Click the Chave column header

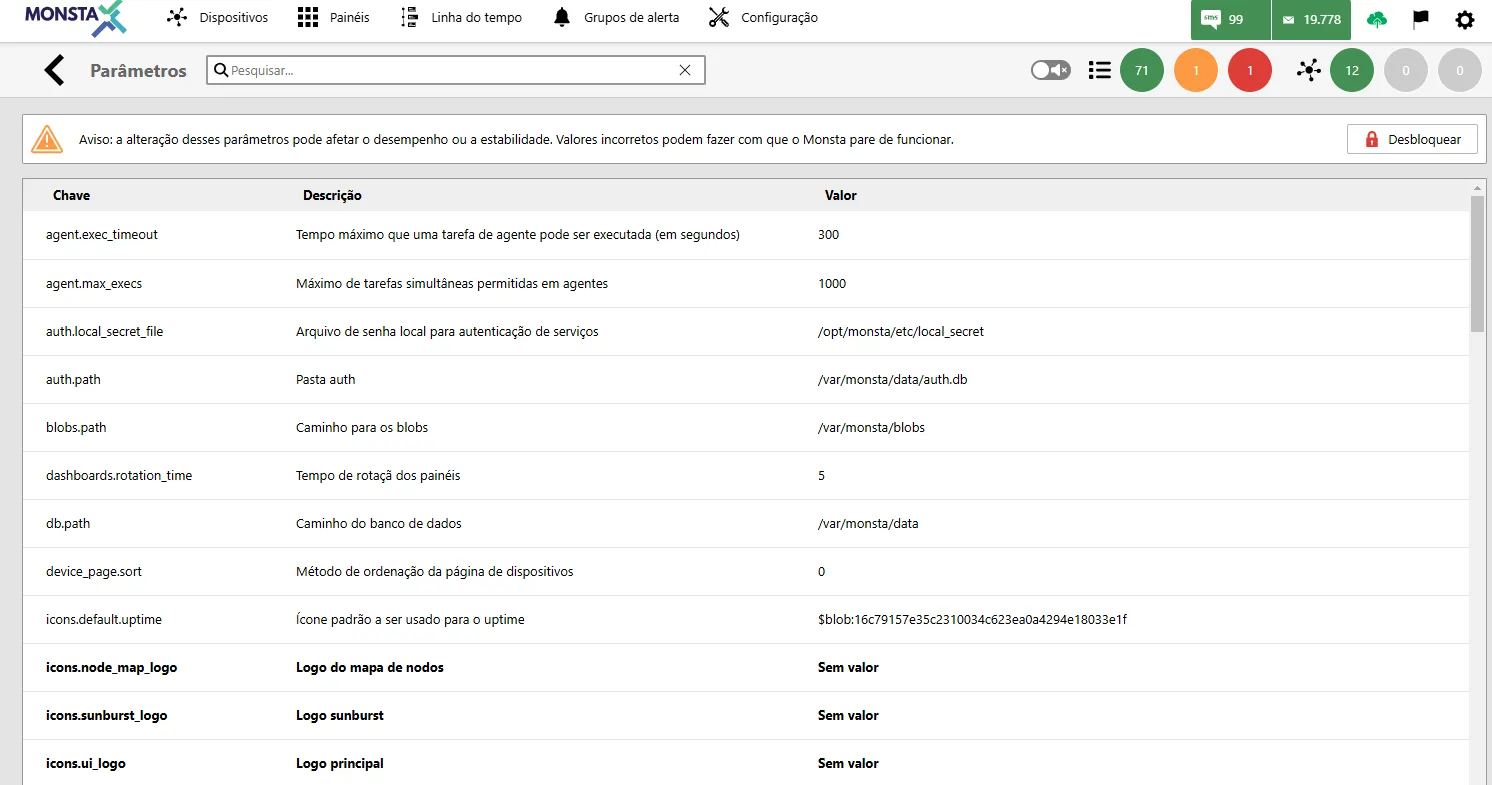point(71,195)
